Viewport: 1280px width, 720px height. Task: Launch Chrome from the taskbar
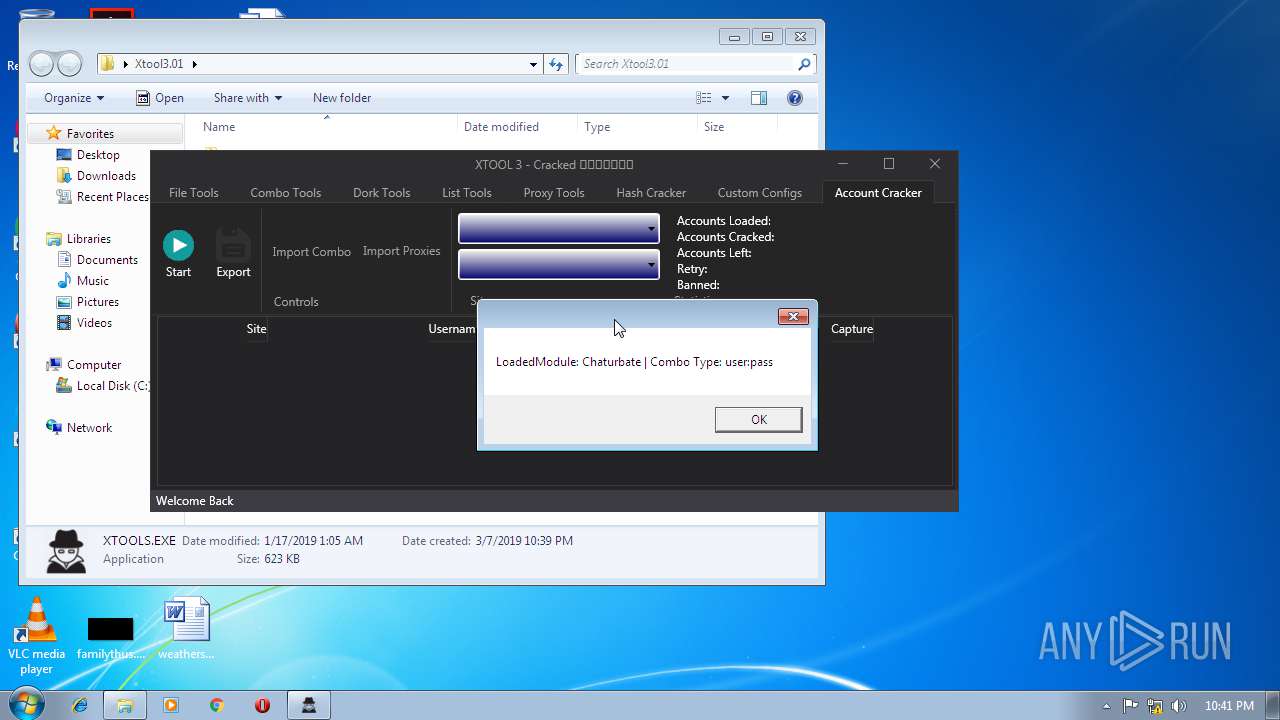pyautogui.click(x=216, y=705)
